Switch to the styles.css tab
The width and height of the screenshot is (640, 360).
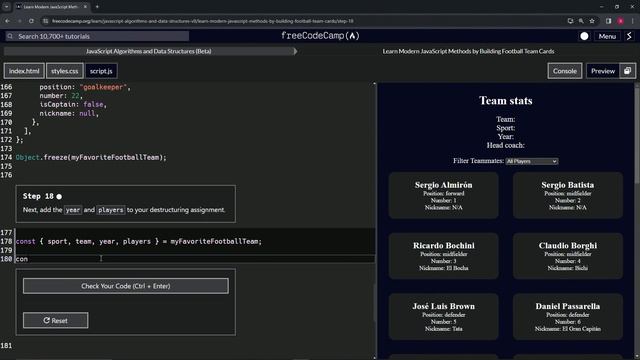pyautogui.click(x=64, y=71)
